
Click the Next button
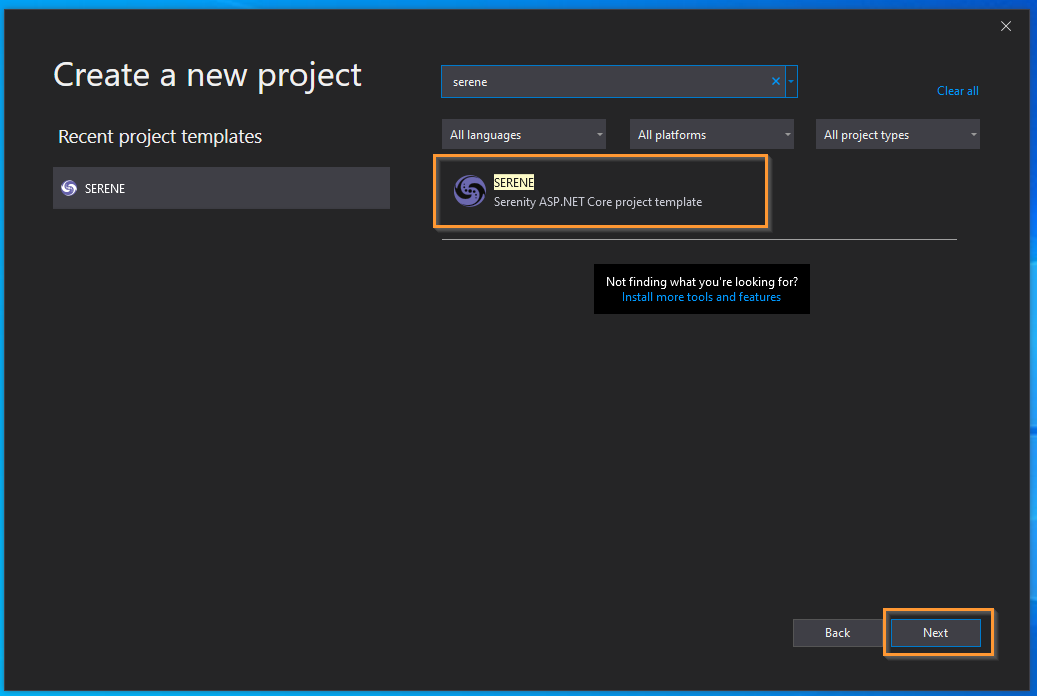coord(936,633)
